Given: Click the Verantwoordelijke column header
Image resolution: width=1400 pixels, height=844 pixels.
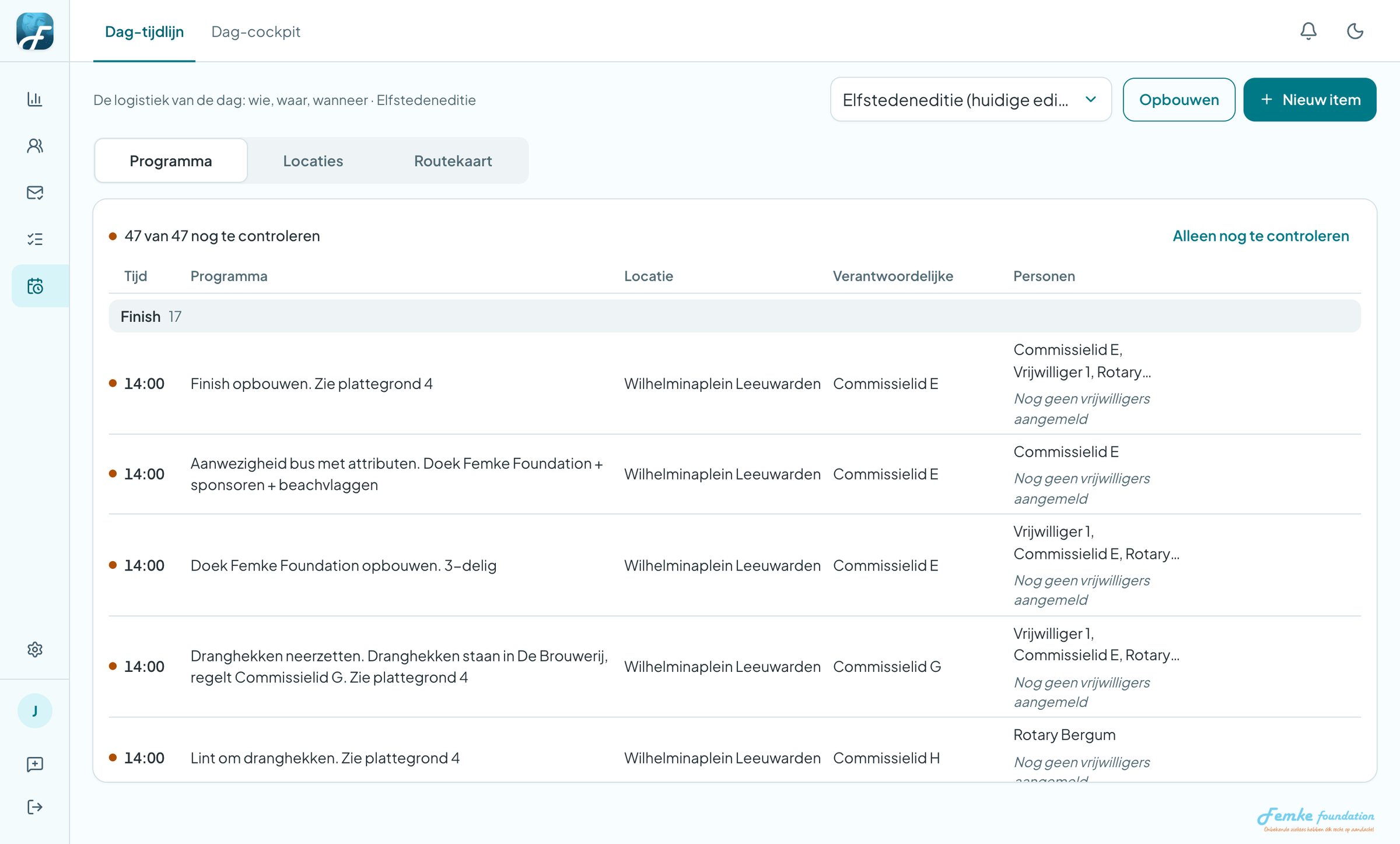Looking at the screenshot, I should (893, 276).
